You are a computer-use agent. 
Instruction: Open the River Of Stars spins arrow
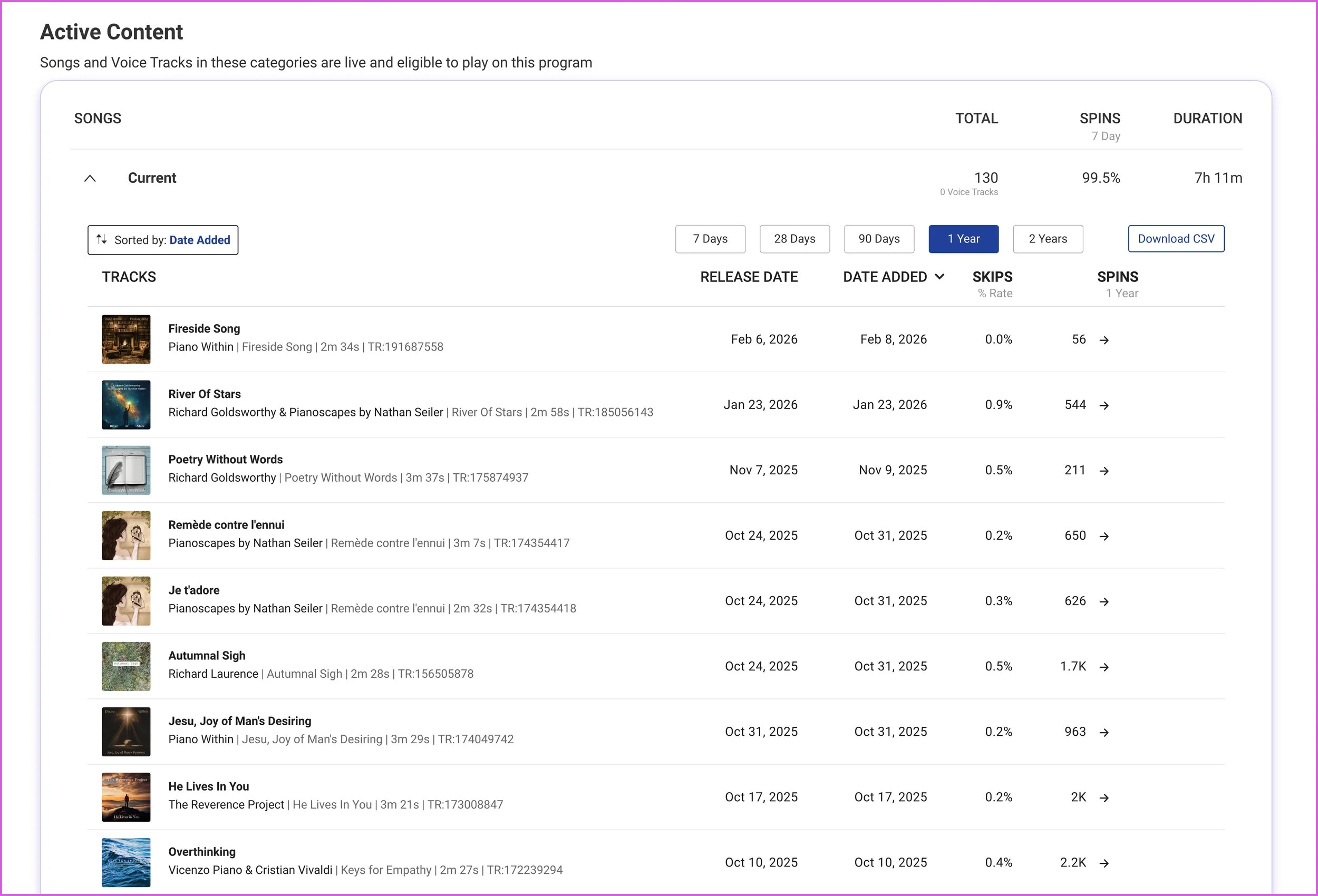point(1103,405)
